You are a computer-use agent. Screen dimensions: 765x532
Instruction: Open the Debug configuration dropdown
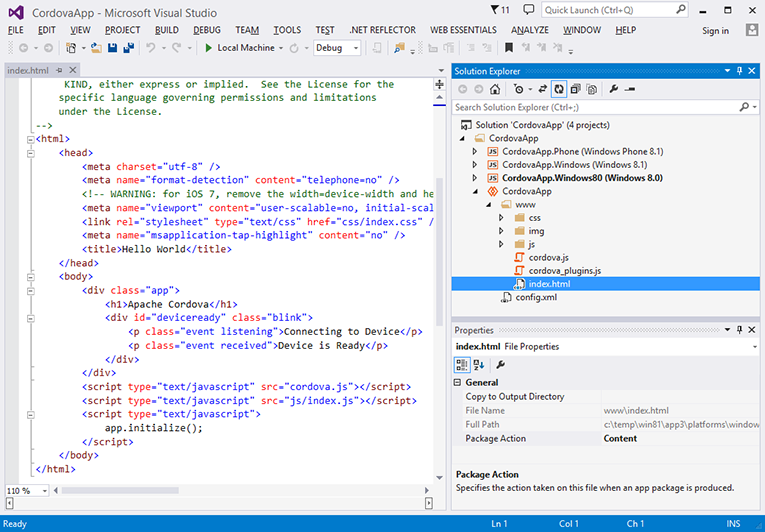coord(338,48)
